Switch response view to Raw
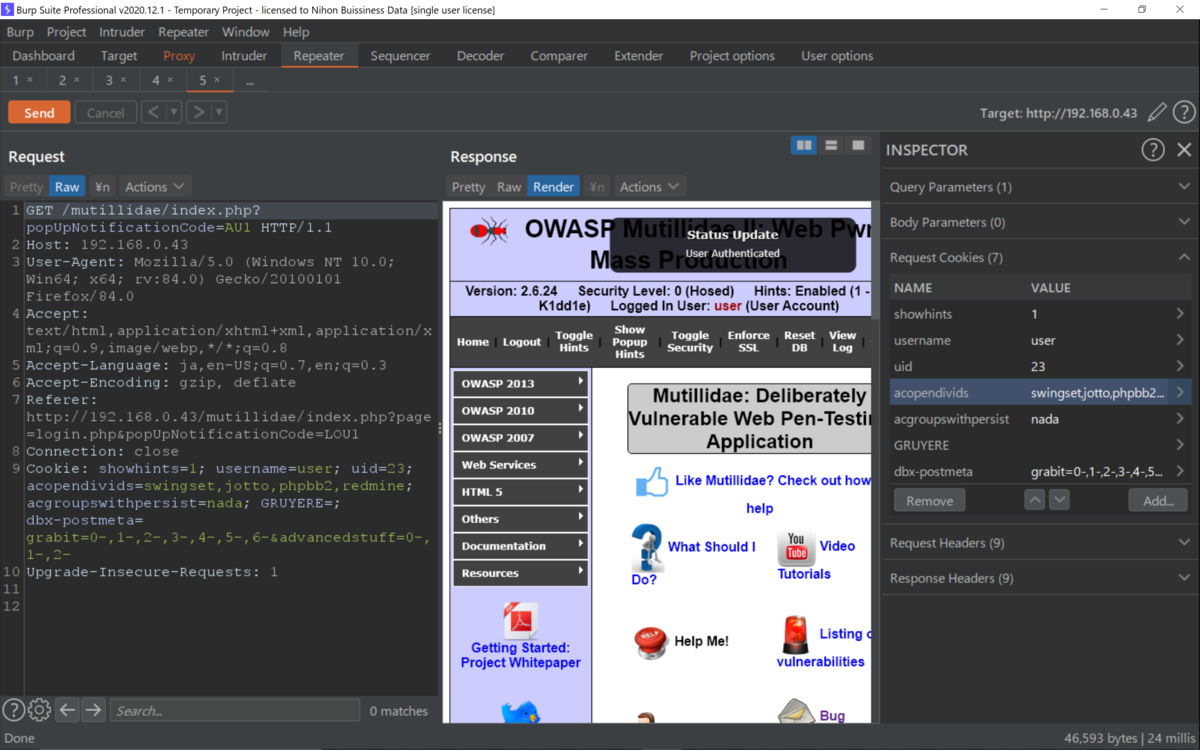 click(509, 187)
